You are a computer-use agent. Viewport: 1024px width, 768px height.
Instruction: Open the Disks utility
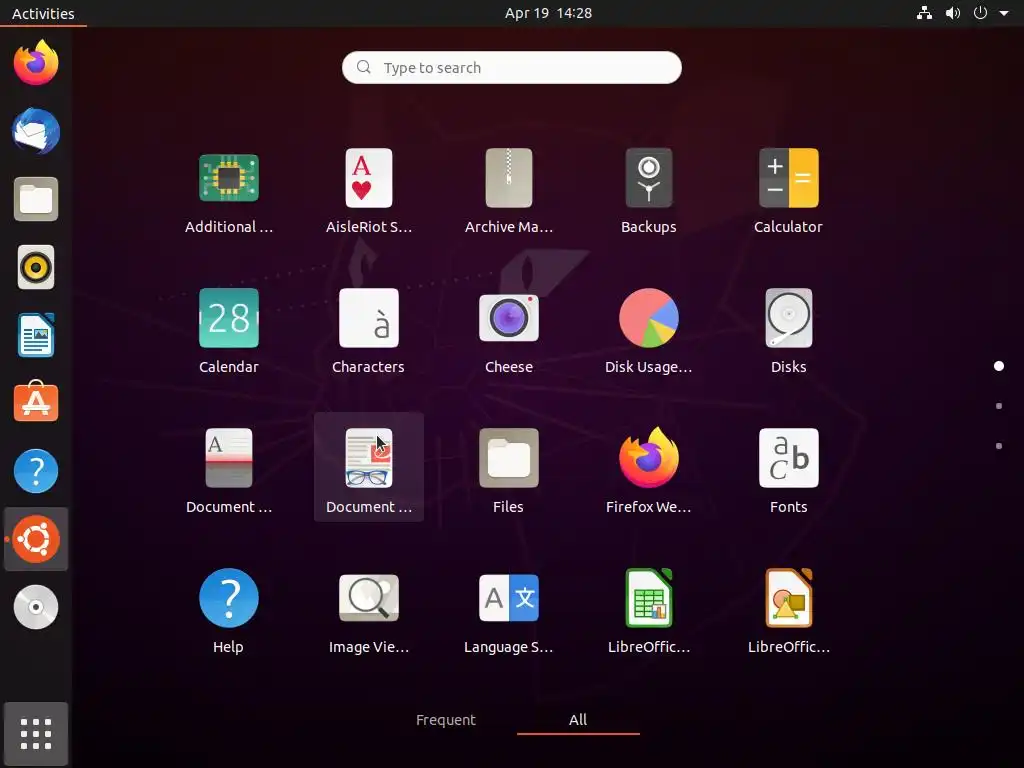pos(788,318)
